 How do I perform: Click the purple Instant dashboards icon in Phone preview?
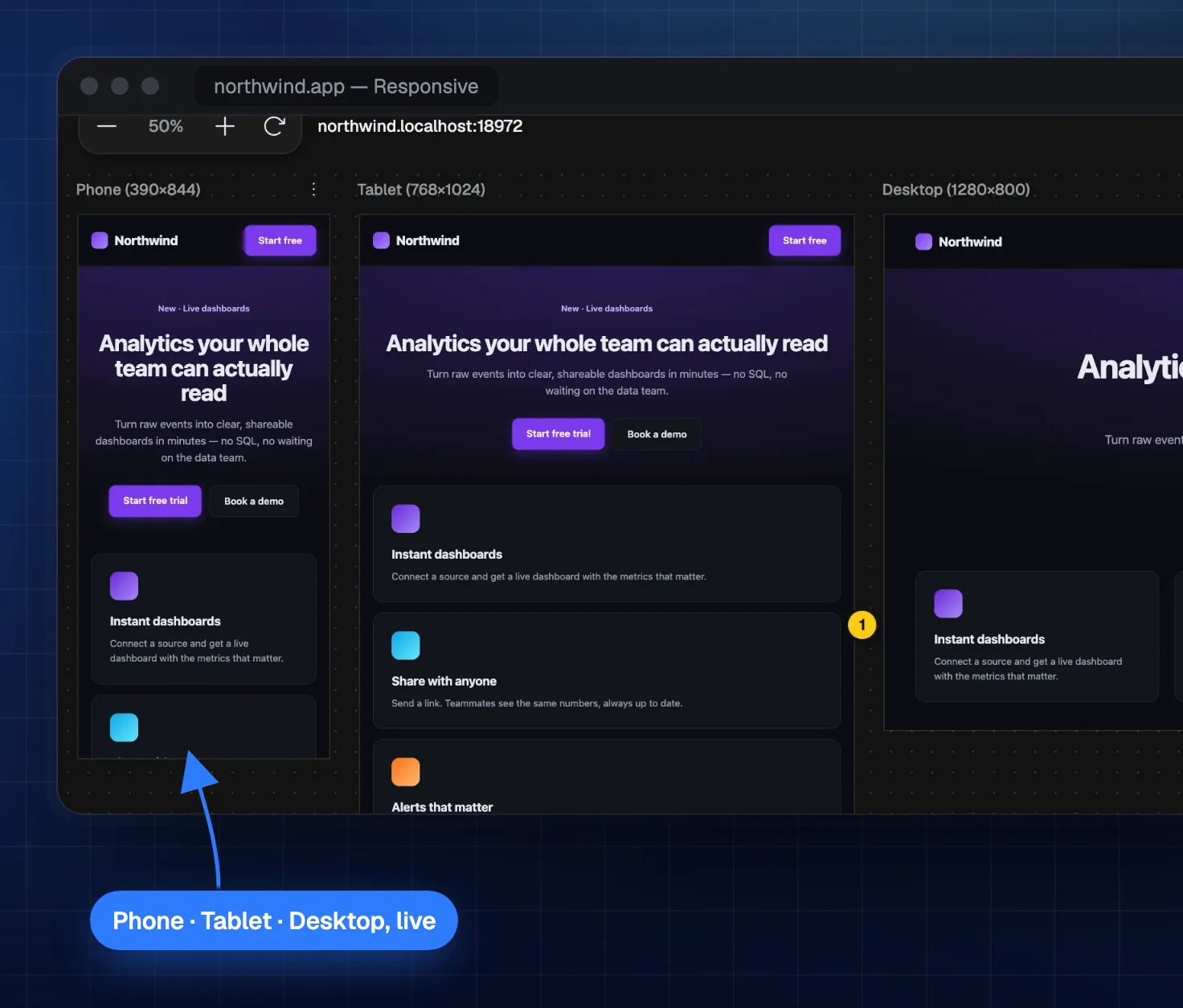[x=124, y=586]
